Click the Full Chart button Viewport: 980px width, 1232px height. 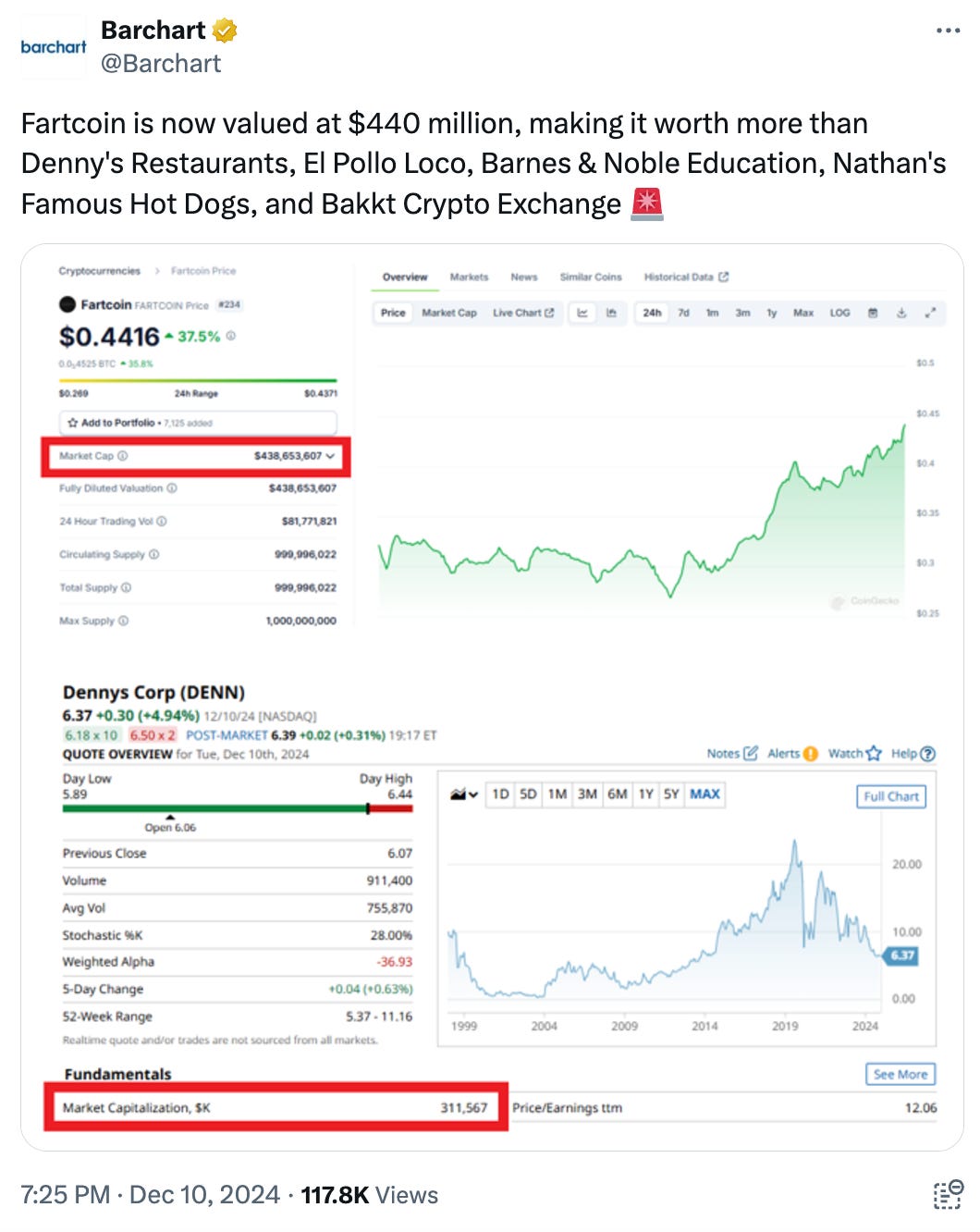891,796
